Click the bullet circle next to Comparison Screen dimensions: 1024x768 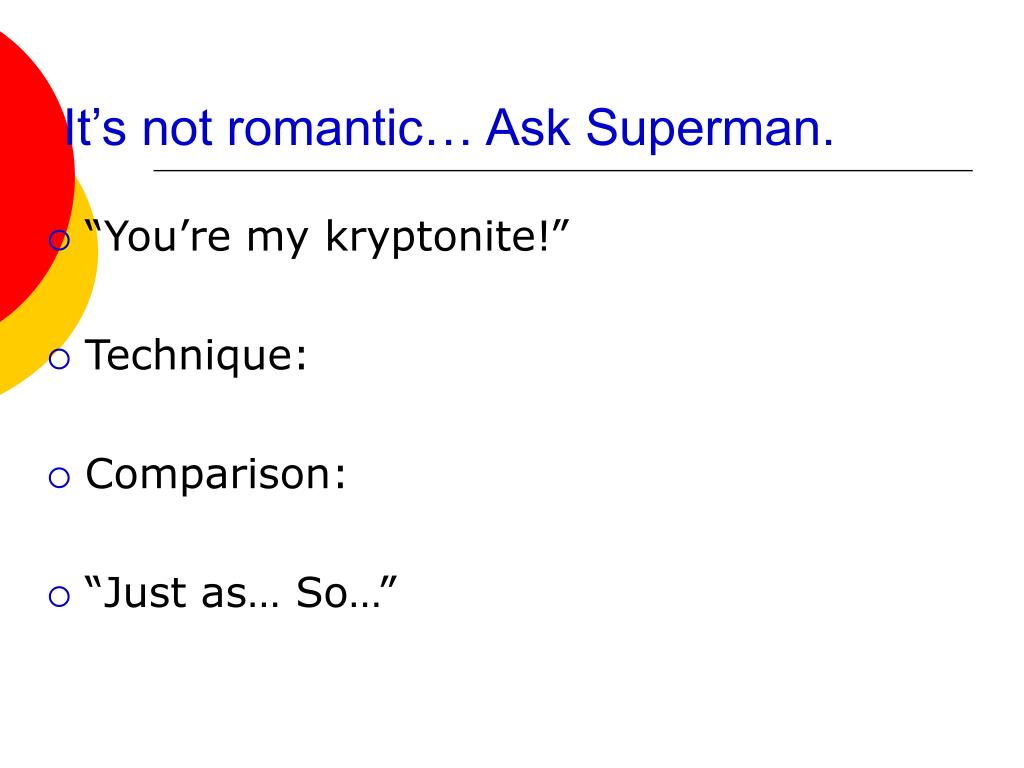pyautogui.click(x=59, y=477)
